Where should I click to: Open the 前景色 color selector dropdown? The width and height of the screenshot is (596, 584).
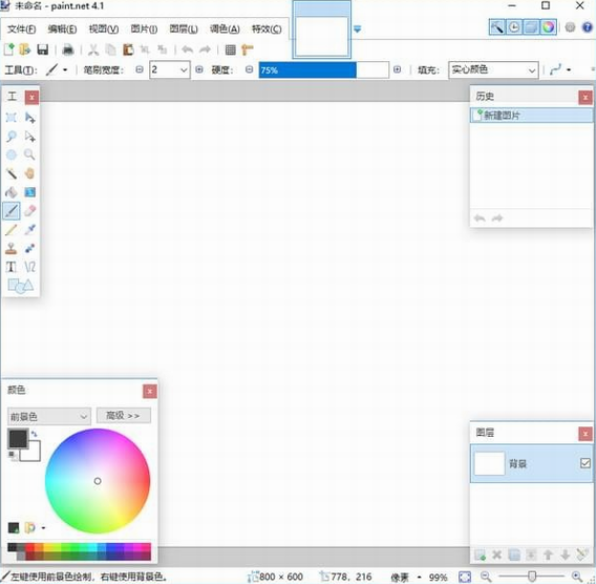pos(49,416)
